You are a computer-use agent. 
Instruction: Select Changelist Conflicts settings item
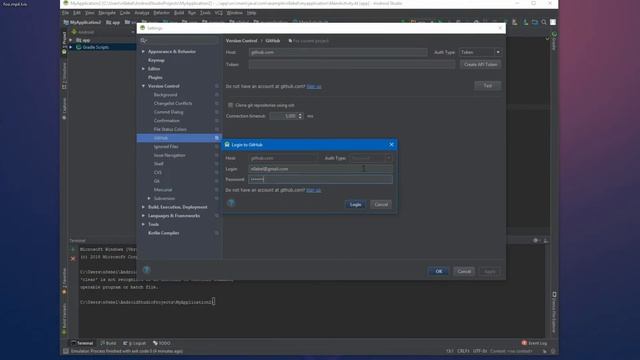pyautogui.click(x=173, y=103)
